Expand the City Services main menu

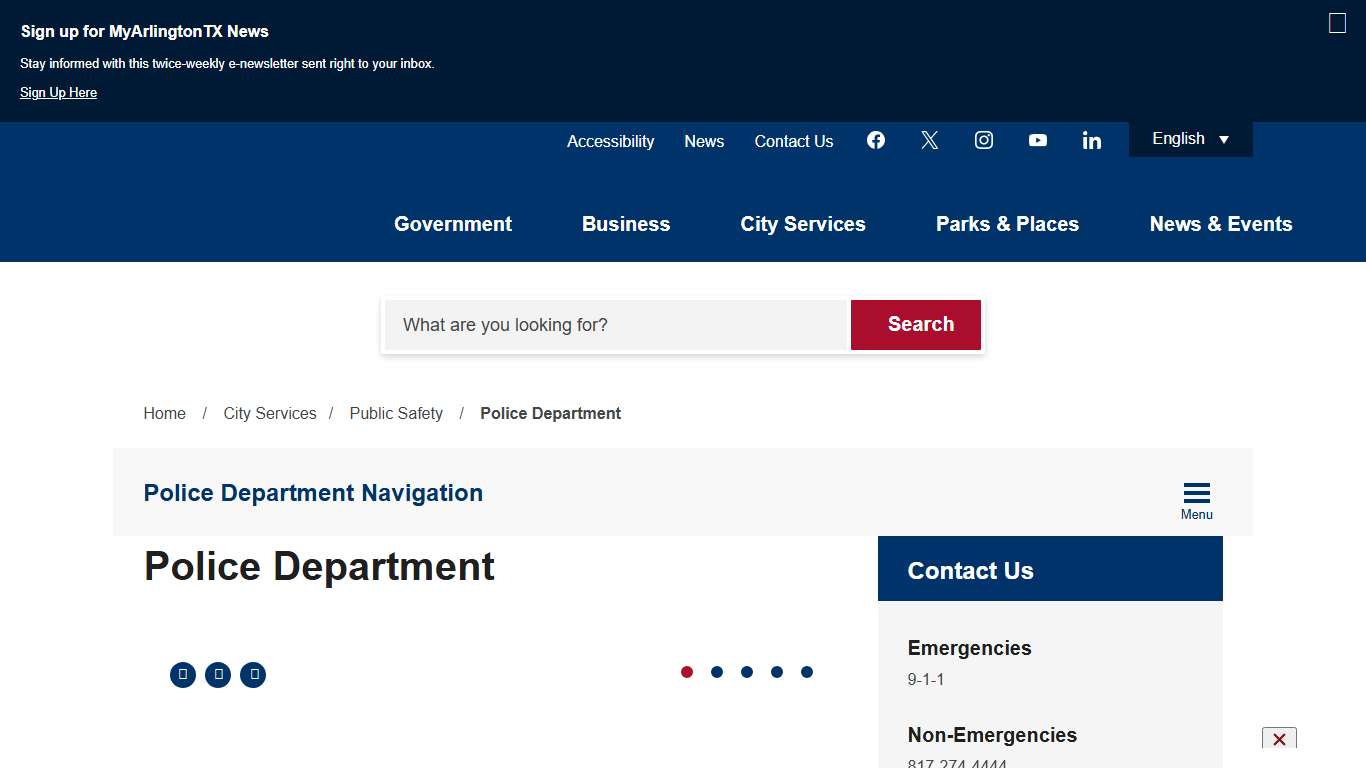coord(803,224)
